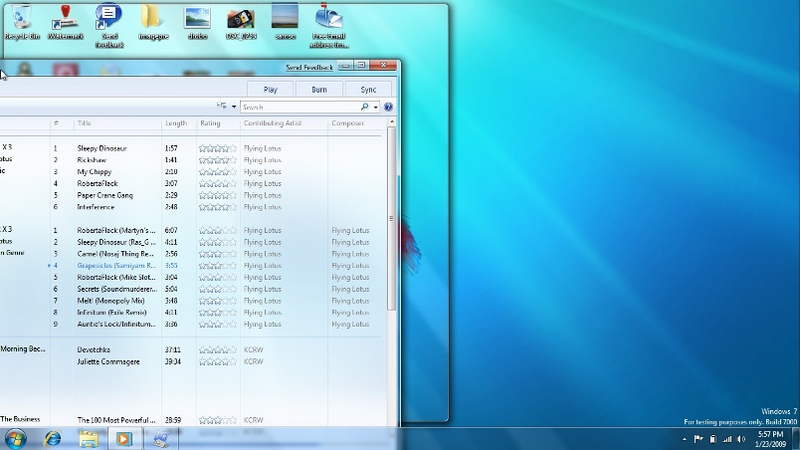The image size is (800, 450).
Task: Open the volume speaker tray icon
Action: [x=741, y=439]
